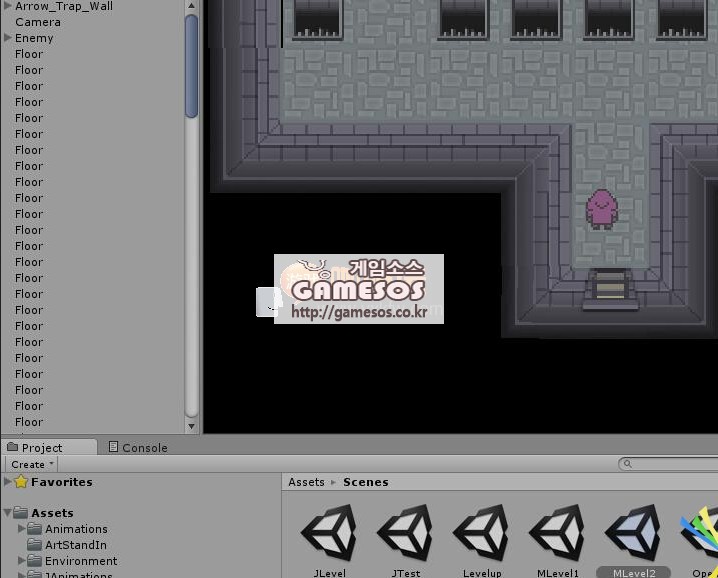Click the Environment folder icon

click(x=34, y=561)
